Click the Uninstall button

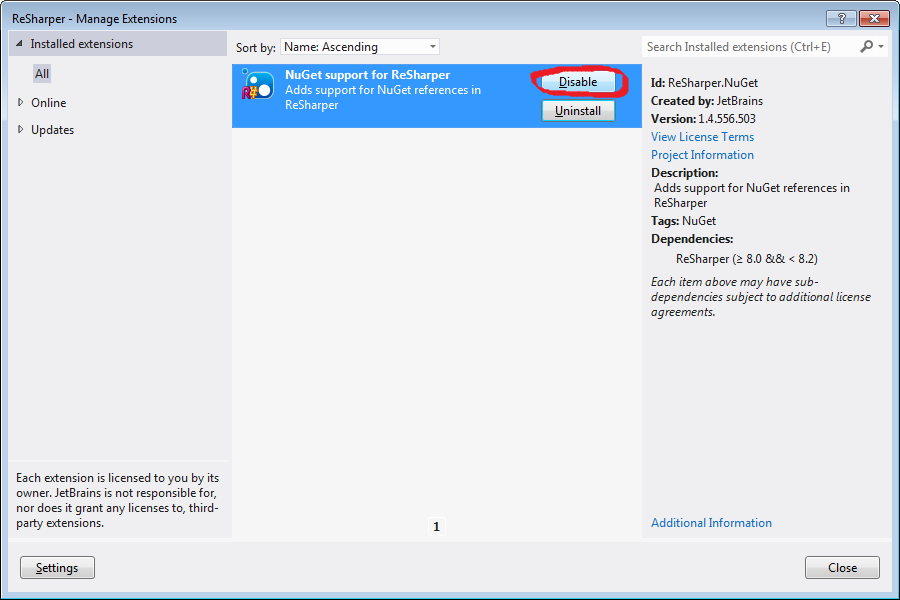(x=578, y=111)
